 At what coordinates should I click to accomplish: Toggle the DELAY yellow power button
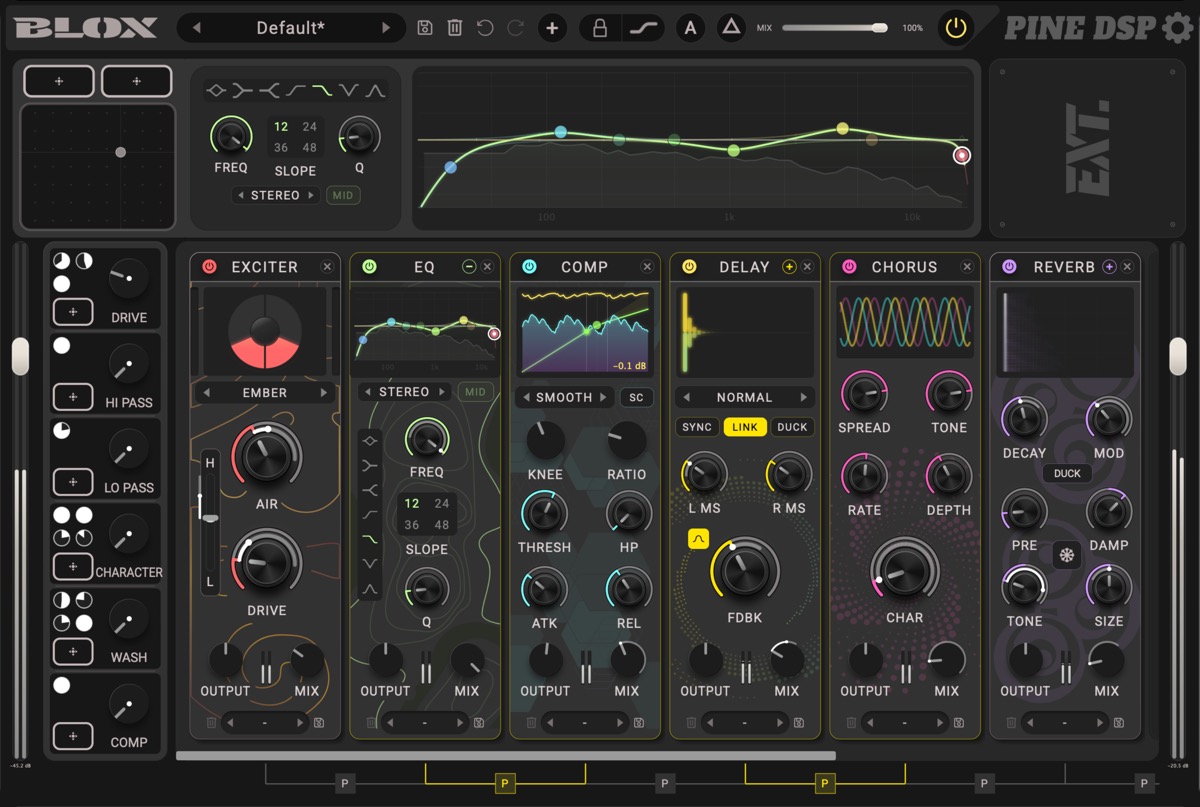(689, 267)
